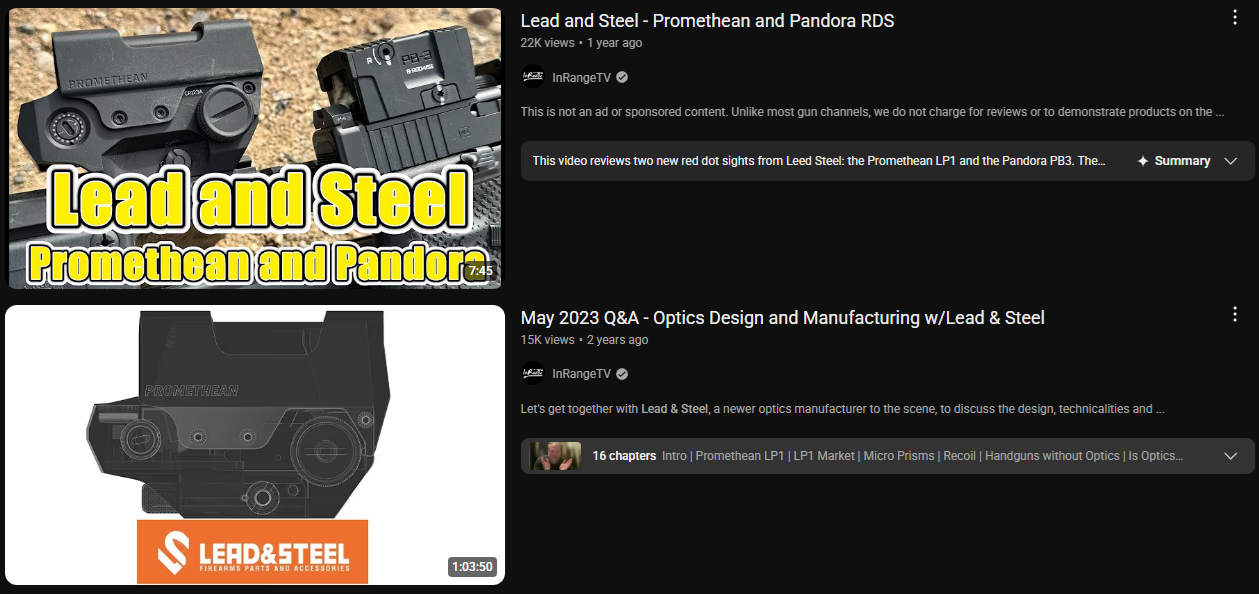Click the chapter preview thumbnail image
1259x594 pixels.
555,456
